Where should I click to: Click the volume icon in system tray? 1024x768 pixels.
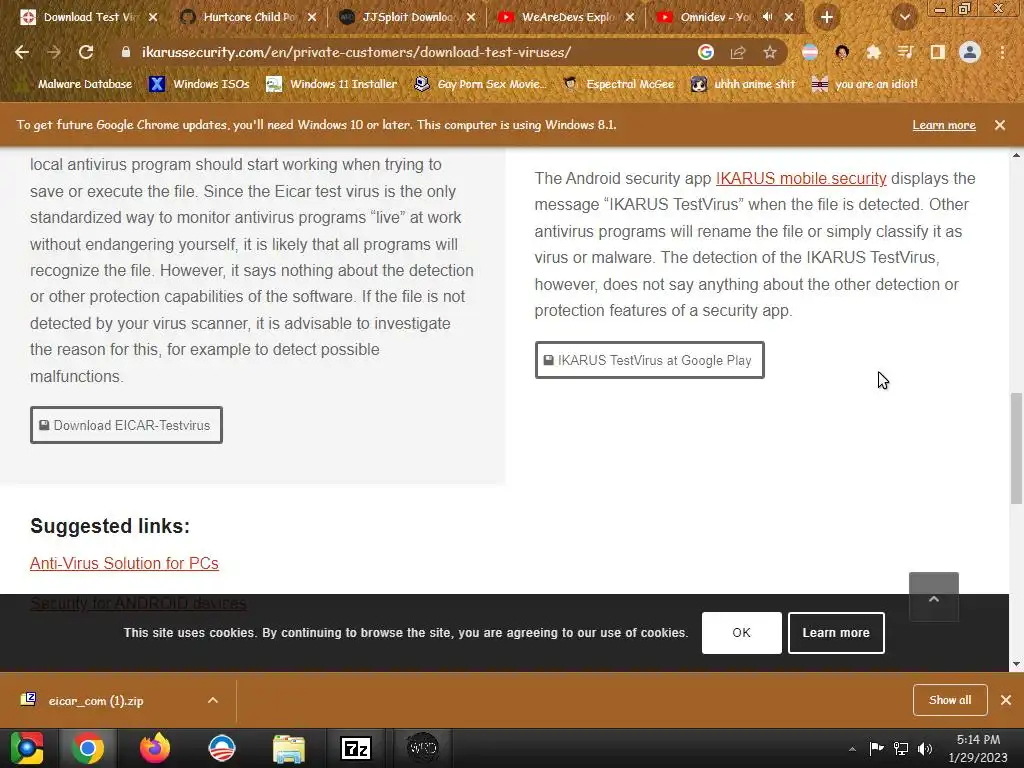[925, 748]
